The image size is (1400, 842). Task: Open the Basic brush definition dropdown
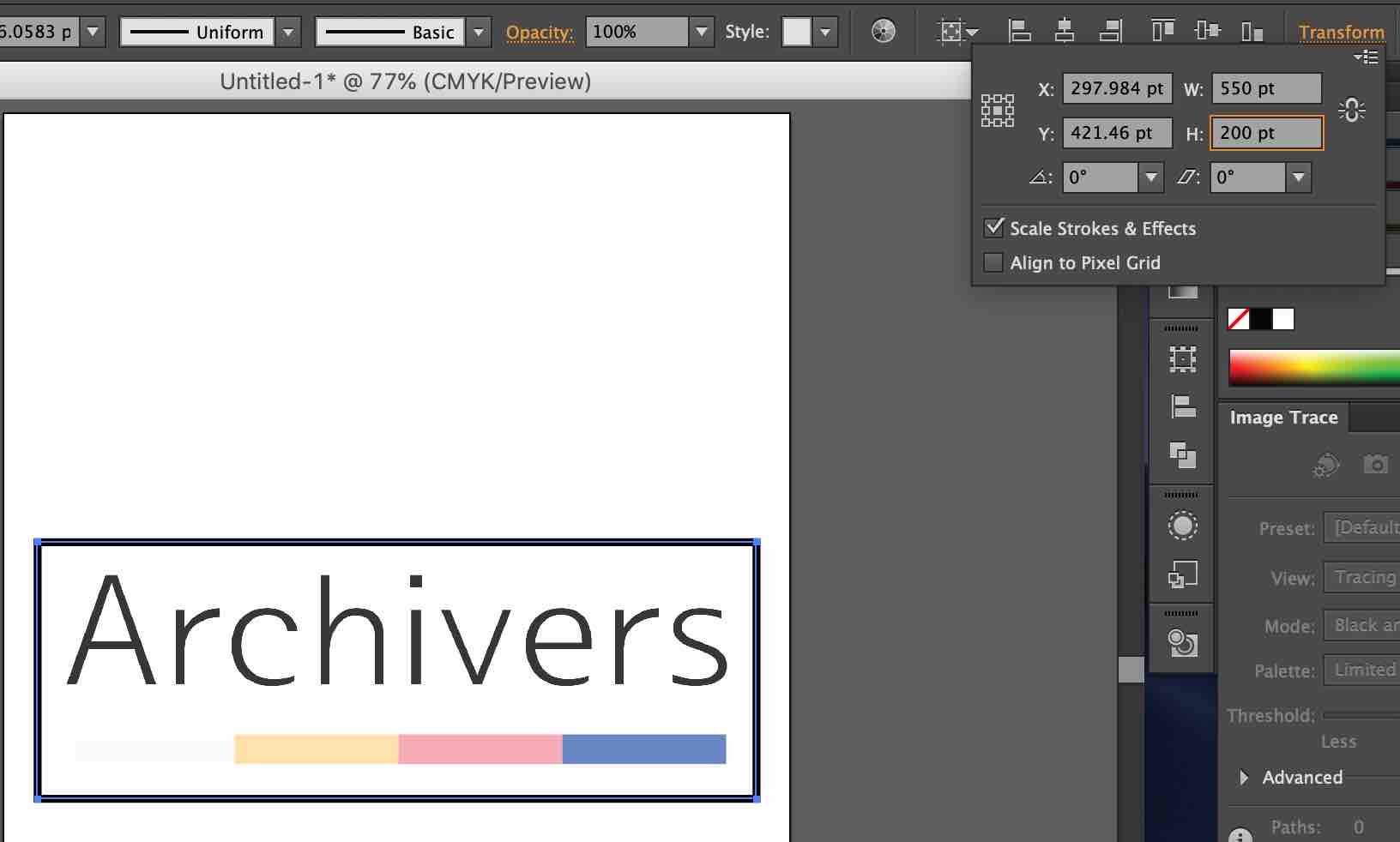(x=479, y=33)
